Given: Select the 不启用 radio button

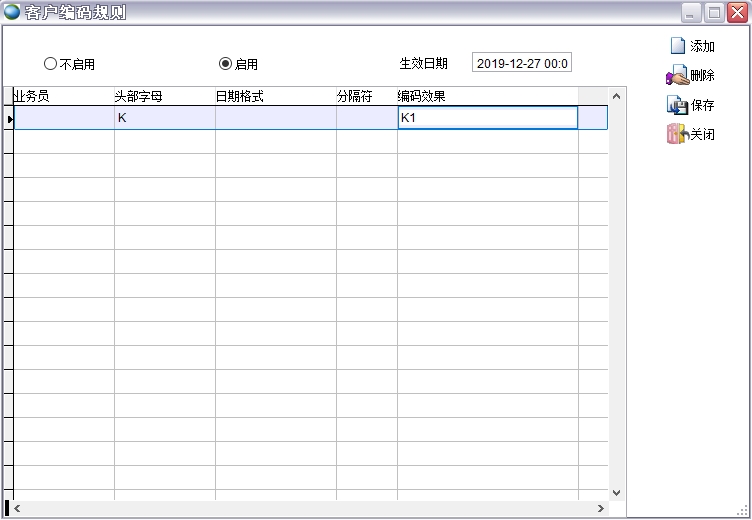Looking at the screenshot, I should (x=50, y=64).
